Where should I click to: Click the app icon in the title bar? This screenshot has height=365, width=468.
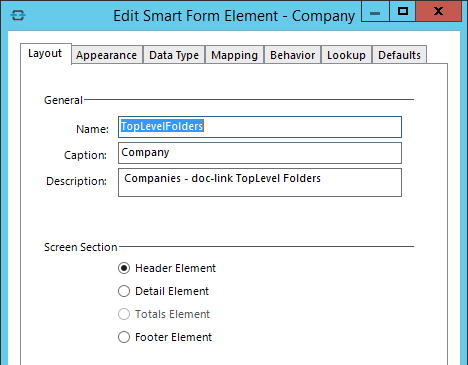(x=18, y=15)
